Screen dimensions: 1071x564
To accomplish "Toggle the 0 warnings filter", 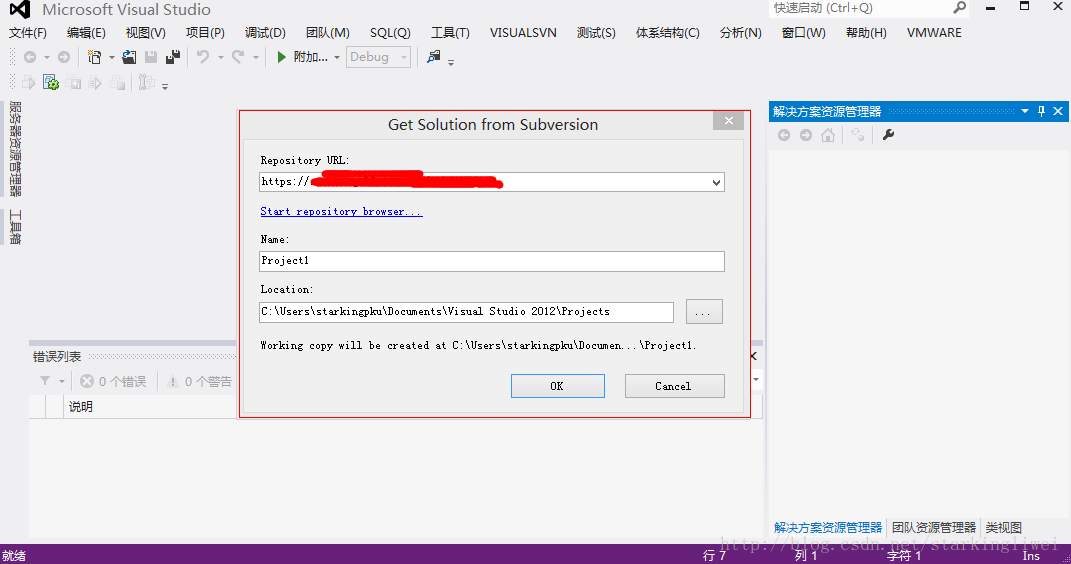I will point(199,382).
